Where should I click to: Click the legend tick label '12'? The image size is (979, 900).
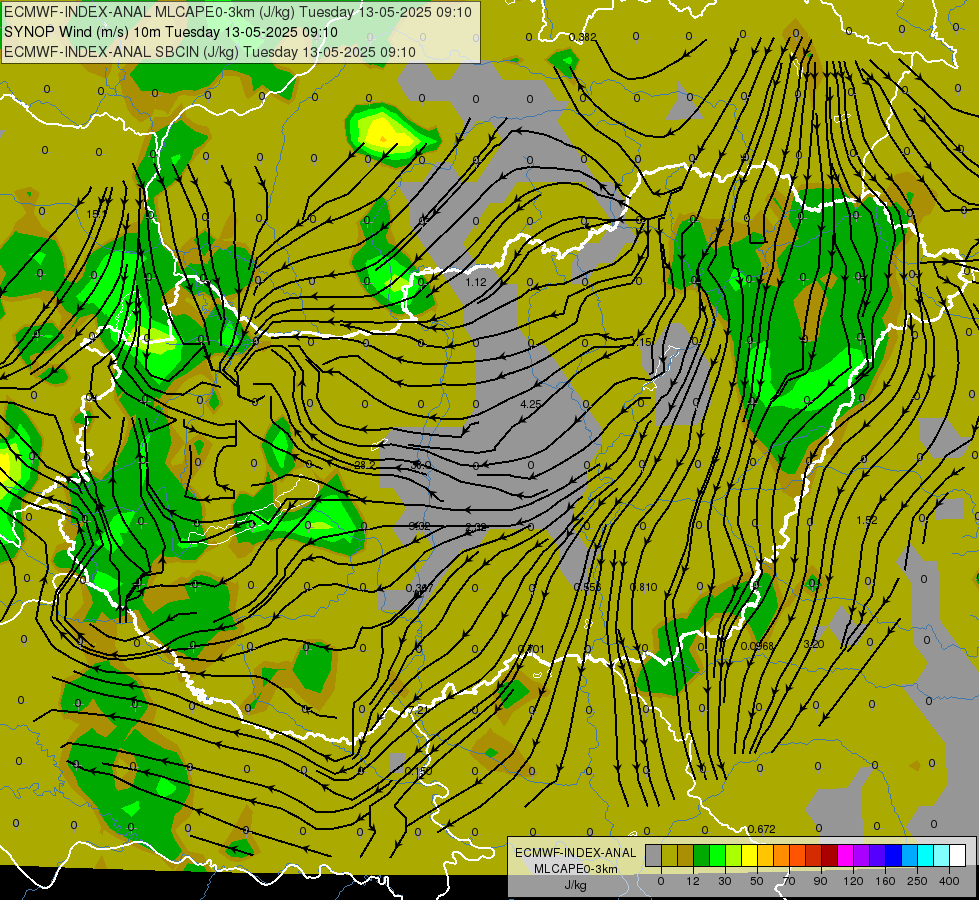point(693,881)
